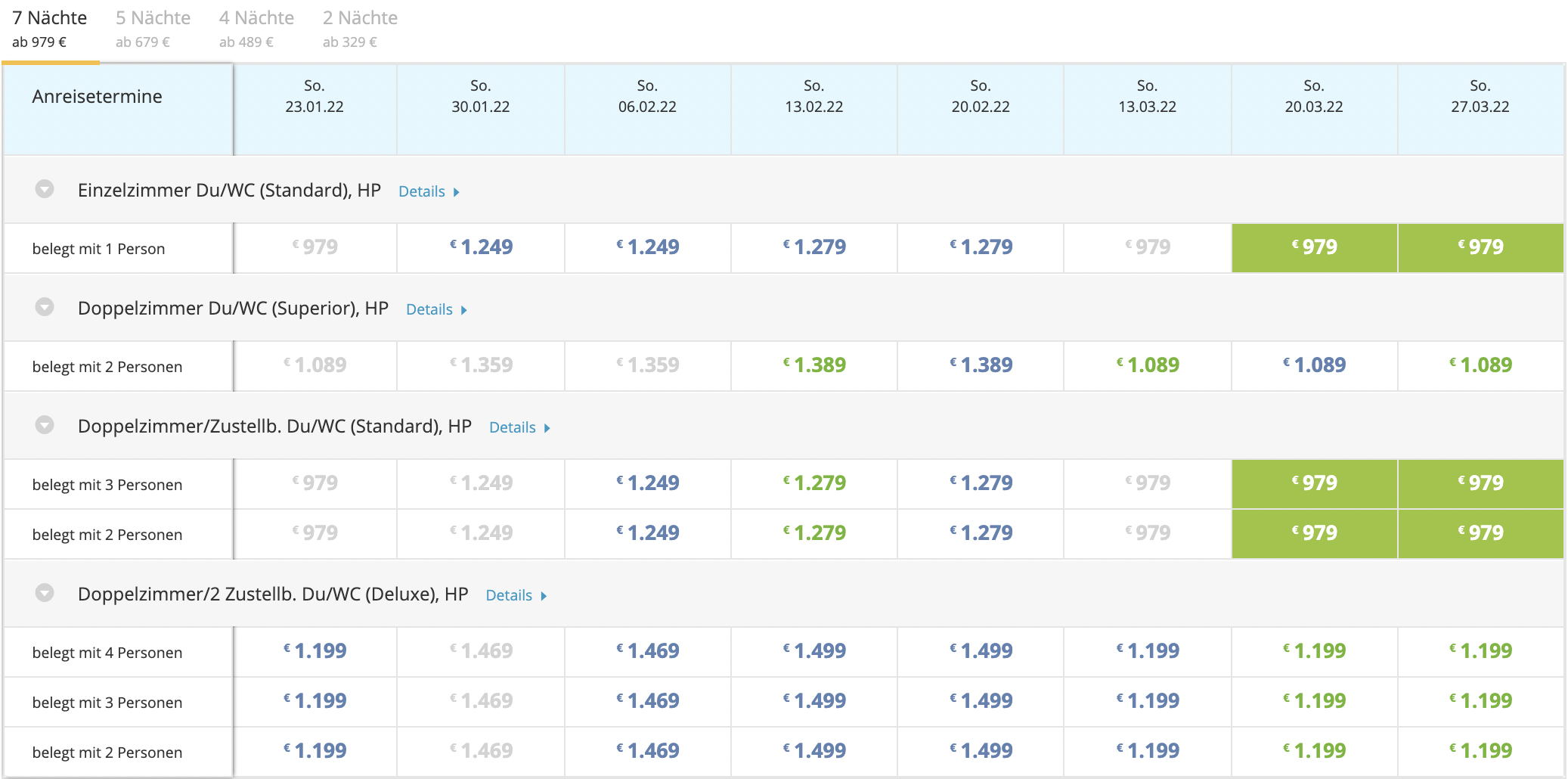Viewport: 1568px width, 779px height.
Task: Choose Standard 3 Personen €1.249 on 06.02.22
Action: pyautogui.click(x=647, y=483)
